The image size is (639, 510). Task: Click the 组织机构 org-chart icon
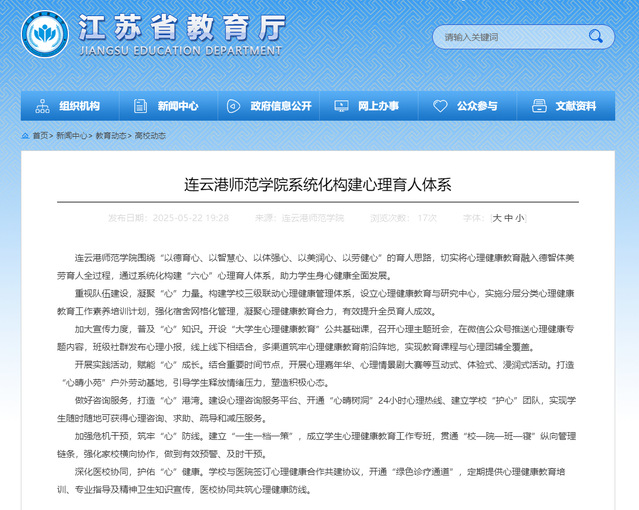point(43,106)
